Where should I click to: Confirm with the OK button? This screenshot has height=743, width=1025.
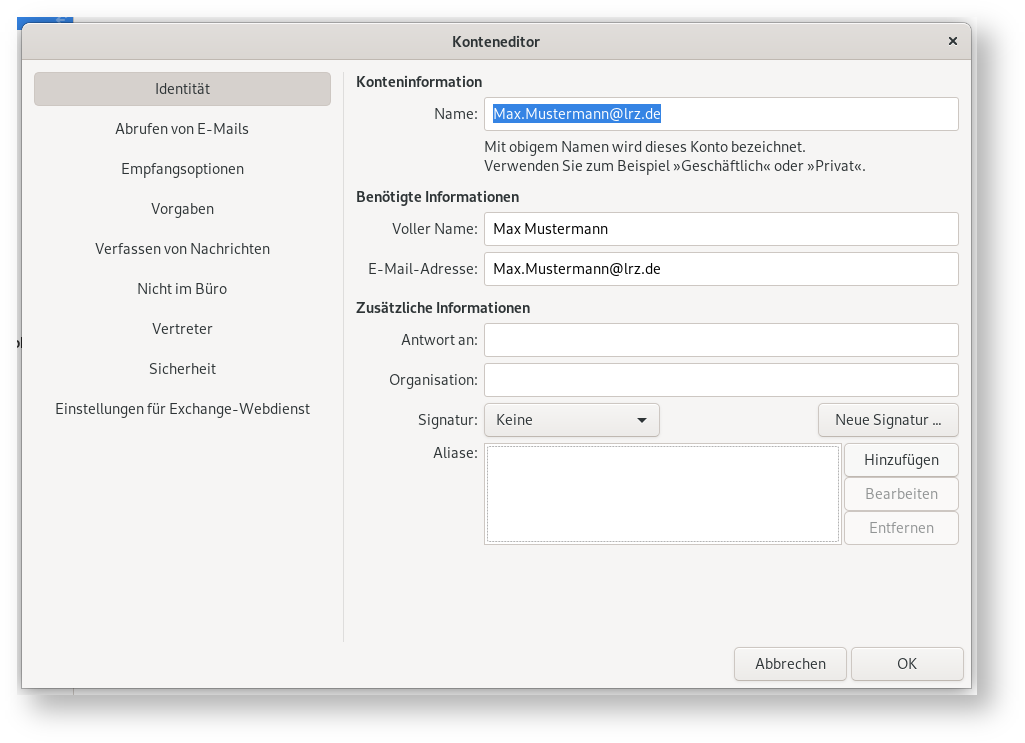click(x=906, y=664)
